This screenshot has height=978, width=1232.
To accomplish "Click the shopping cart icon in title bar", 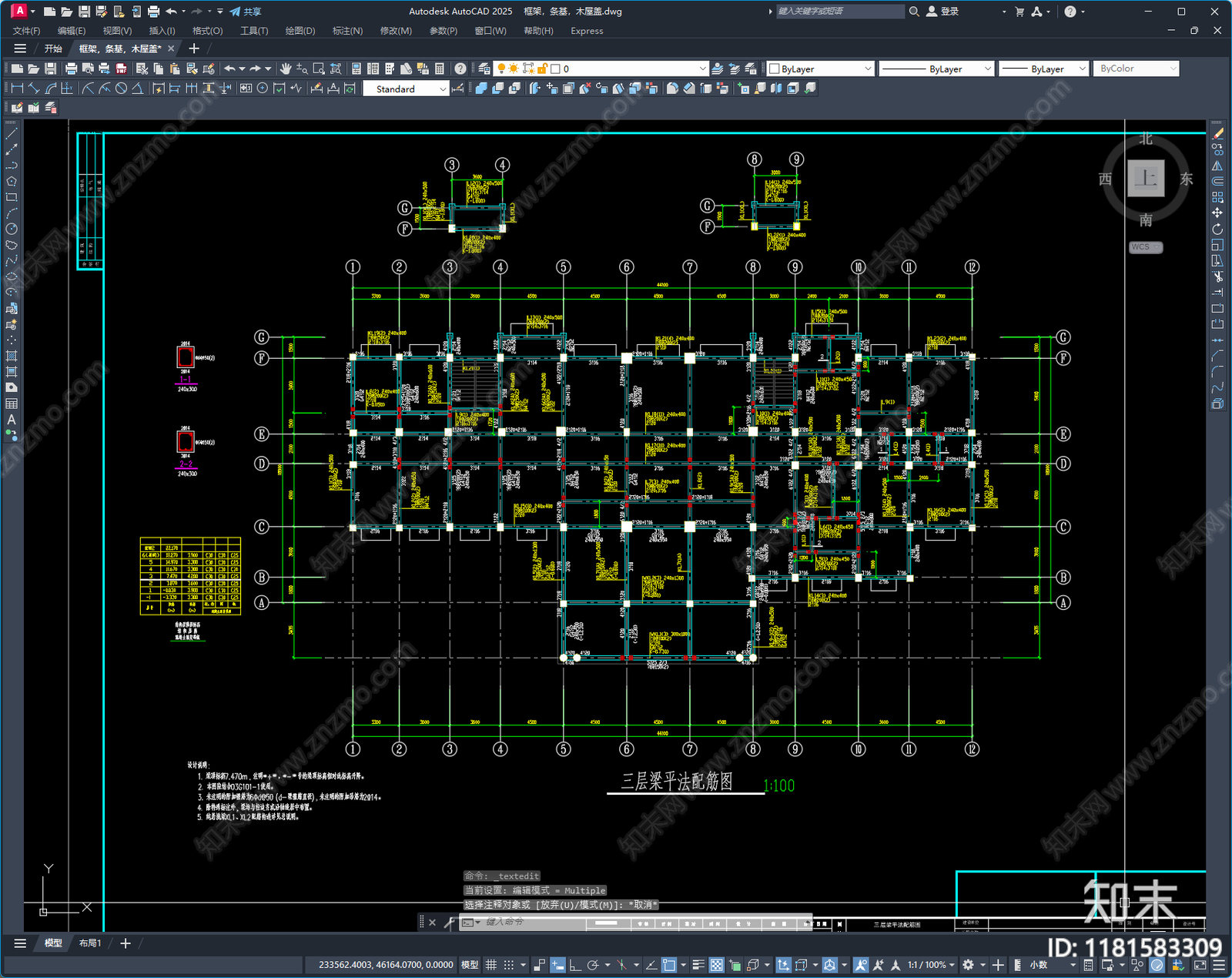I will (x=1019, y=12).
